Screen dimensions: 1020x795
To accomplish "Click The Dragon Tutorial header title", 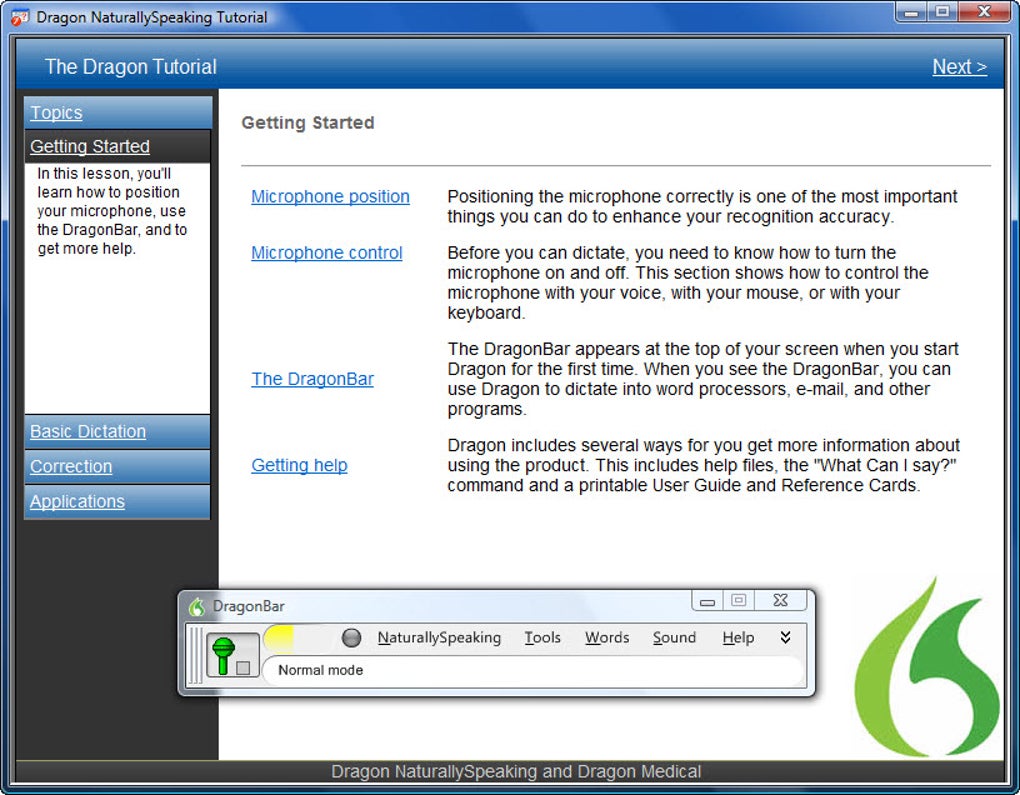I will 131,66.
